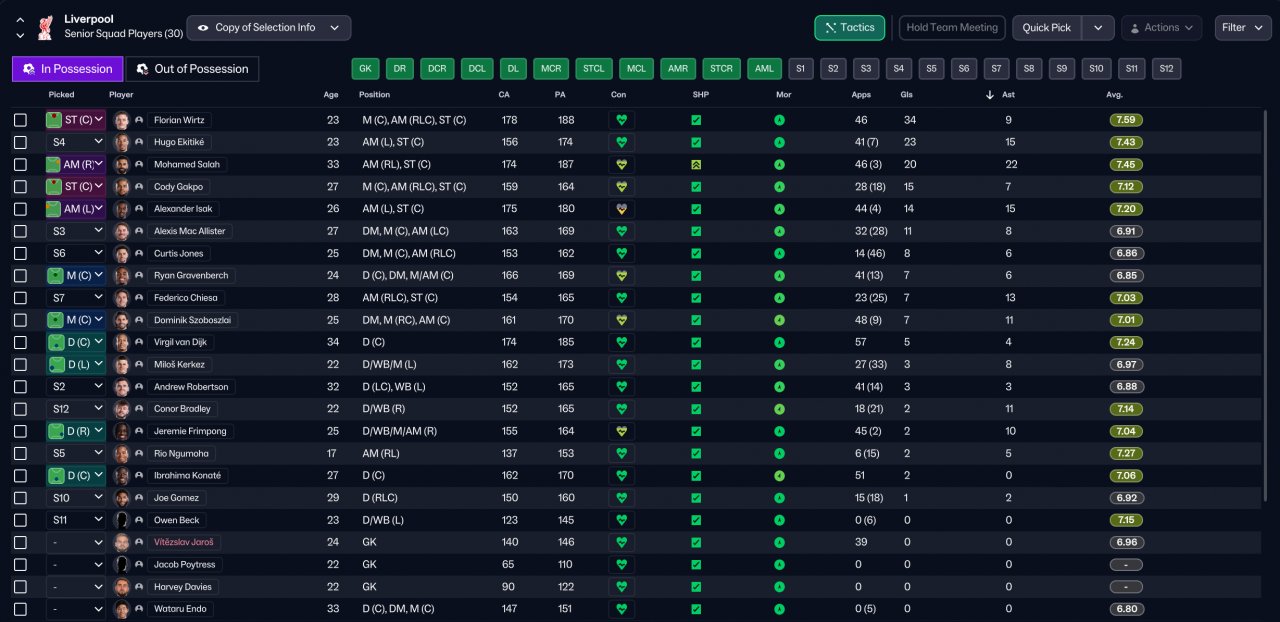The width and height of the screenshot is (1280, 622).
Task: Tick the checkbox for Alexis Mac Allister
Action: pos(20,231)
